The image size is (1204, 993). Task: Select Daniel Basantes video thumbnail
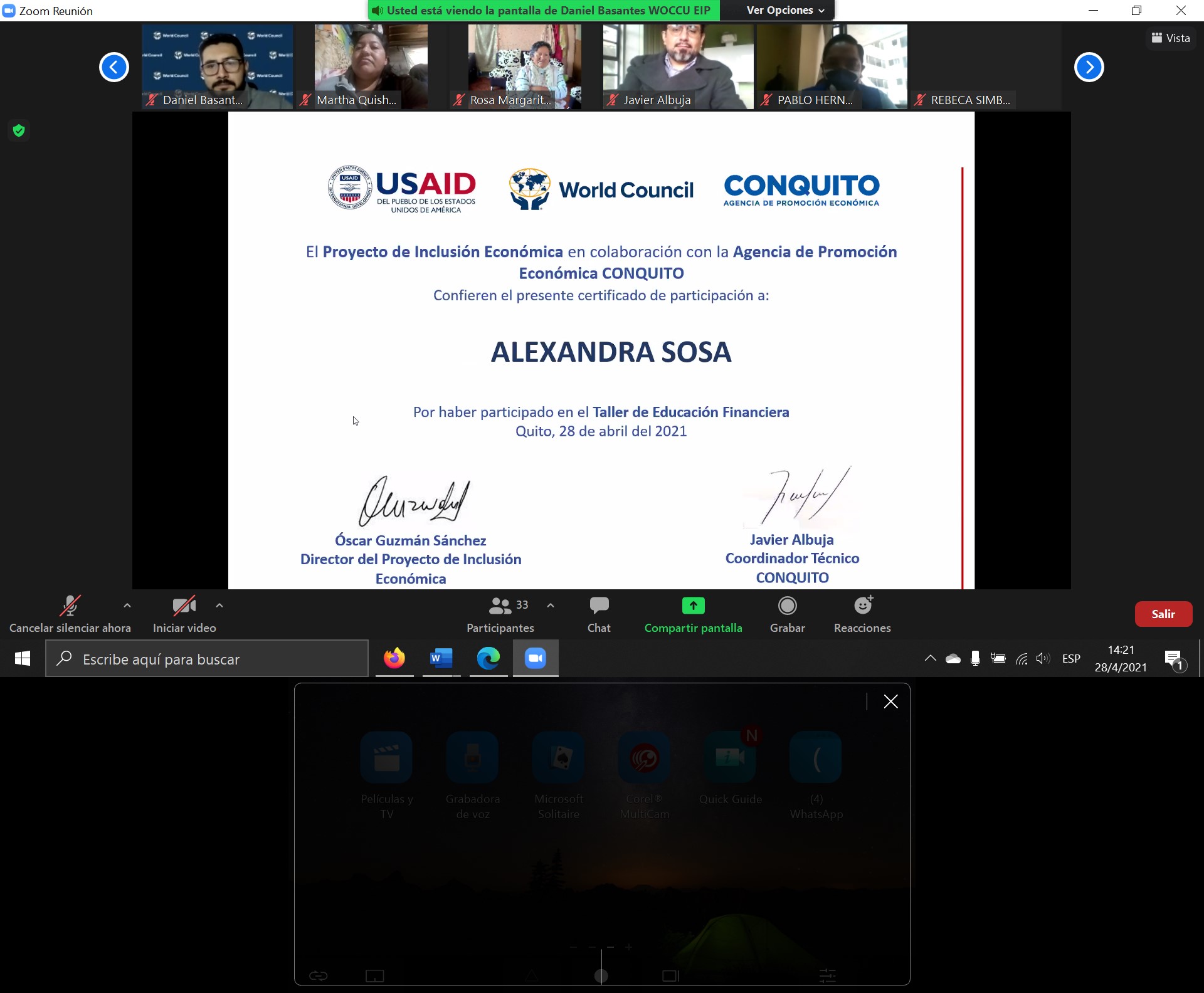[x=218, y=66]
